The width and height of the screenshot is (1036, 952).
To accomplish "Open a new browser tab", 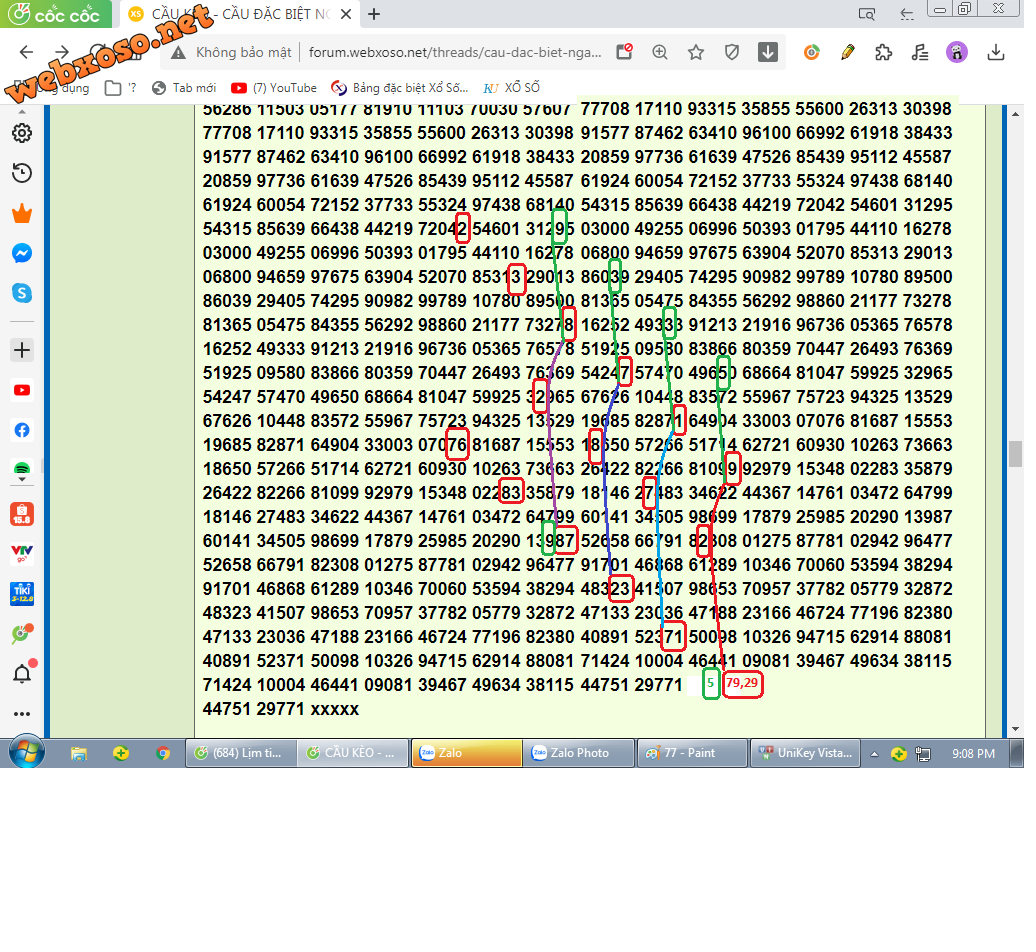I will click(374, 14).
